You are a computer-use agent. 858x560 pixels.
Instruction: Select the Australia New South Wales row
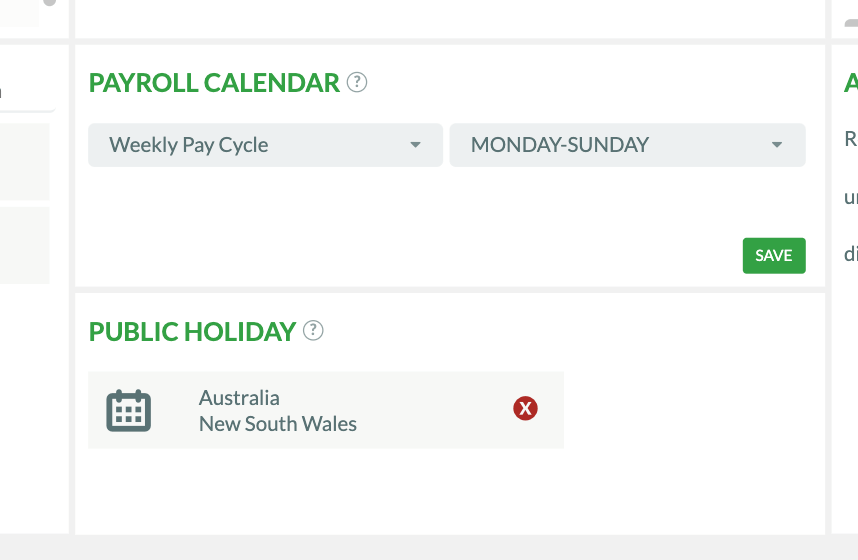pos(326,410)
